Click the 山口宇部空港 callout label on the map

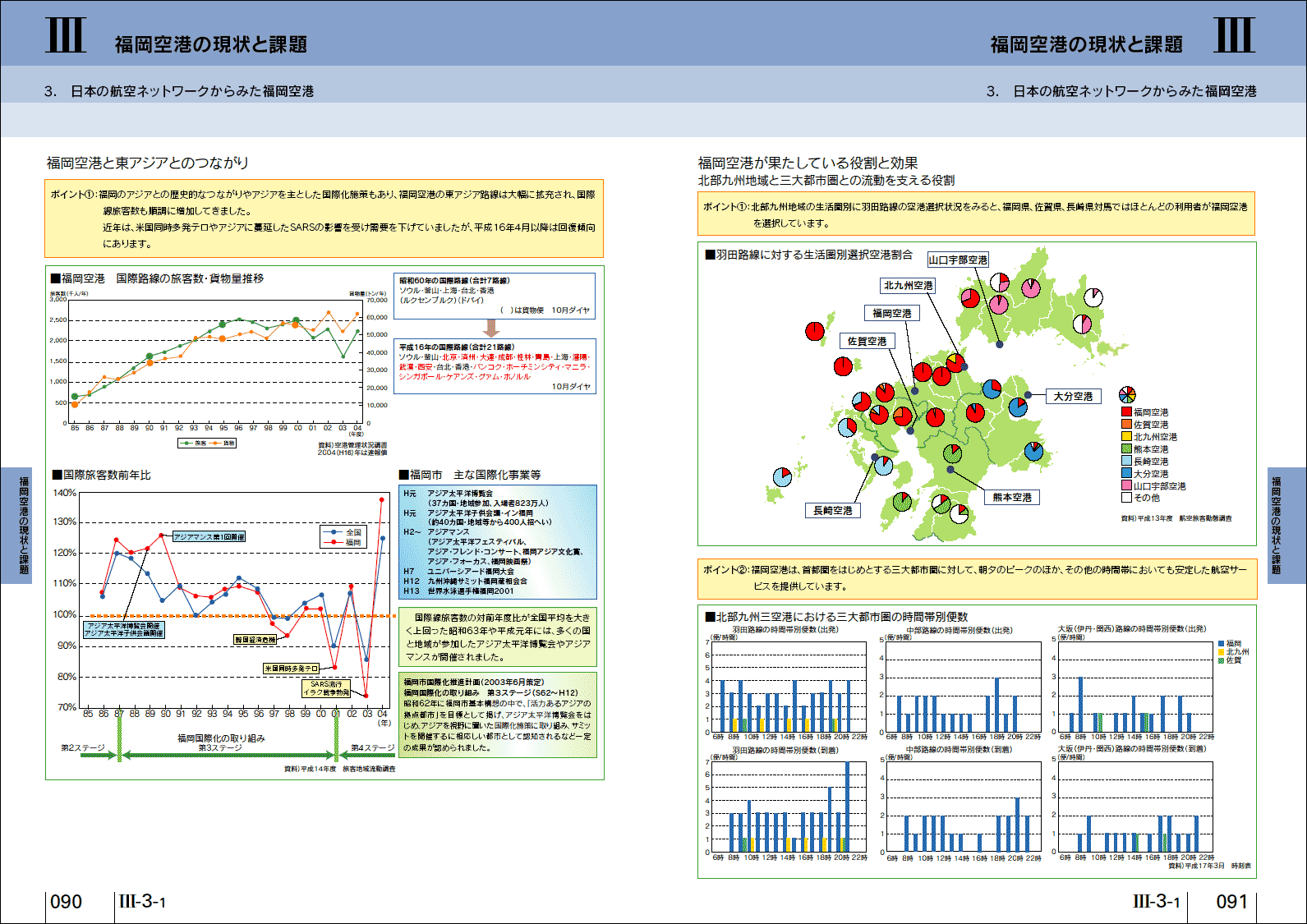pyautogui.click(x=958, y=260)
